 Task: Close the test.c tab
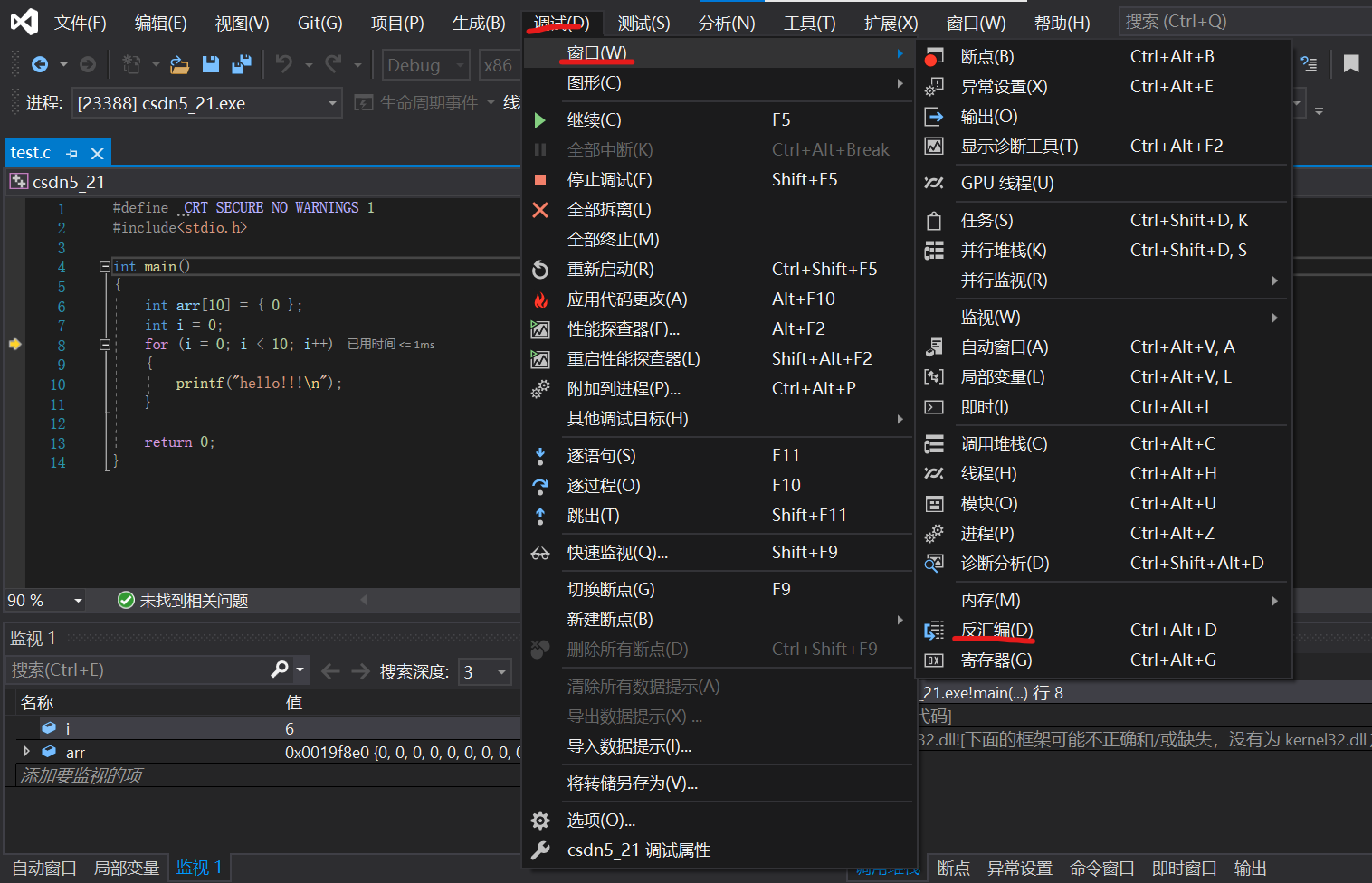pos(97,154)
